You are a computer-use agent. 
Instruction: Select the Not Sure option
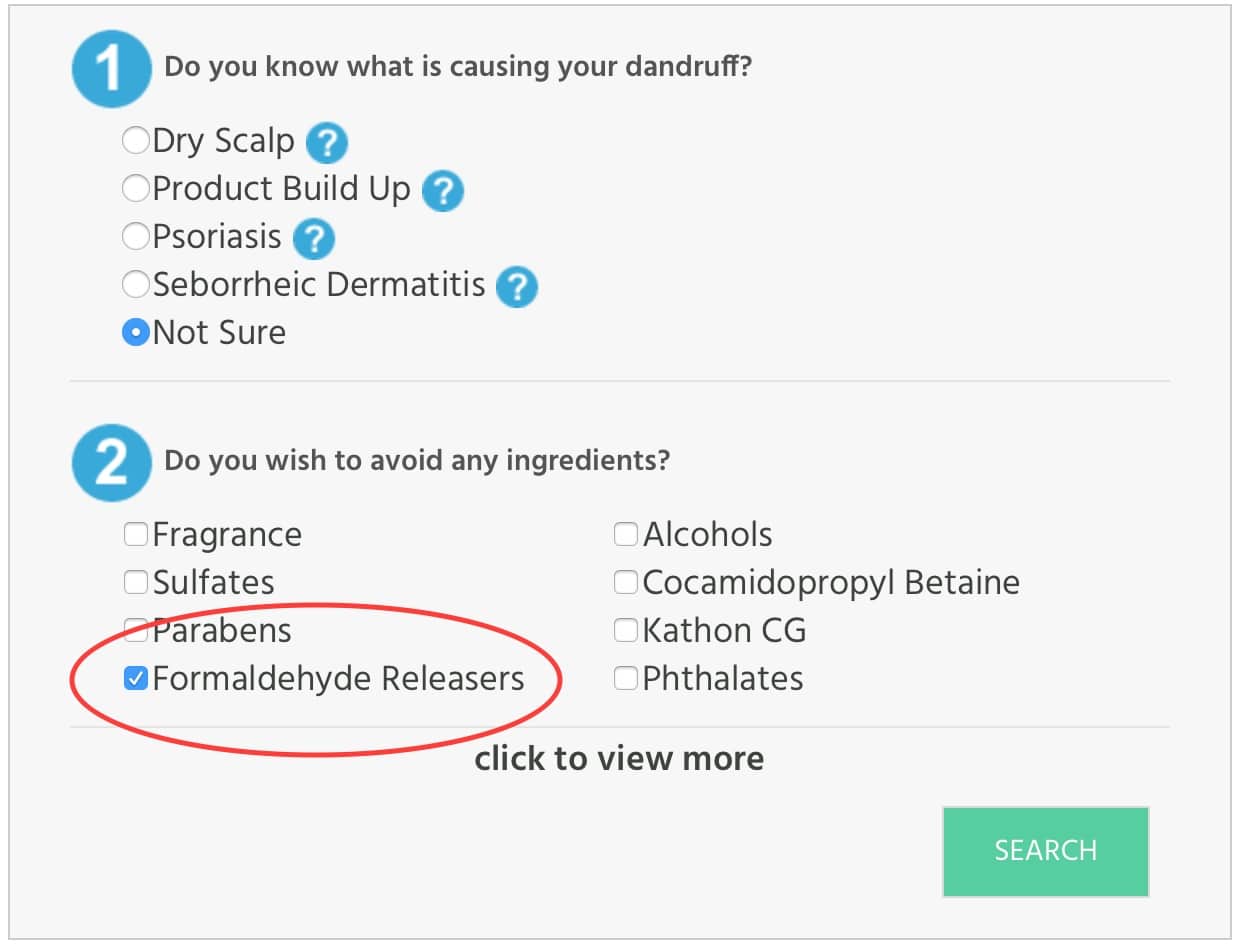[135, 332]
